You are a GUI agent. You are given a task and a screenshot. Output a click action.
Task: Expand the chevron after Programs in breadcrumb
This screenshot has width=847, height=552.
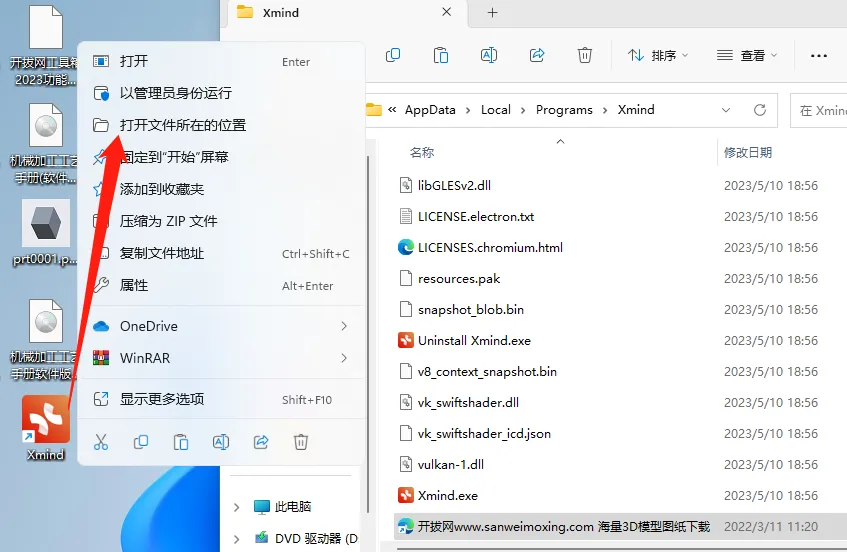coord(605,110)
